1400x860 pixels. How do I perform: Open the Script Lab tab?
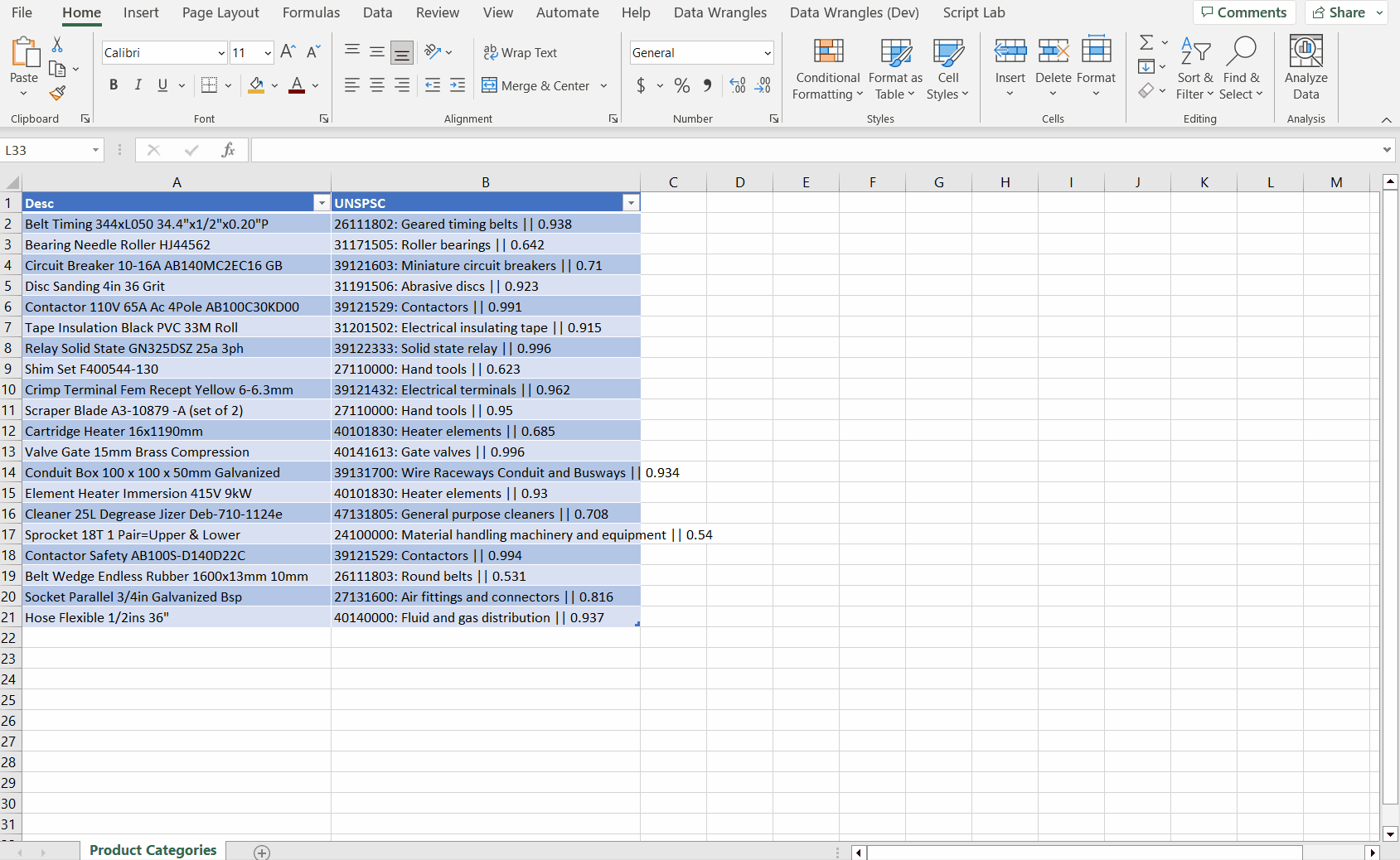point(974,12)
